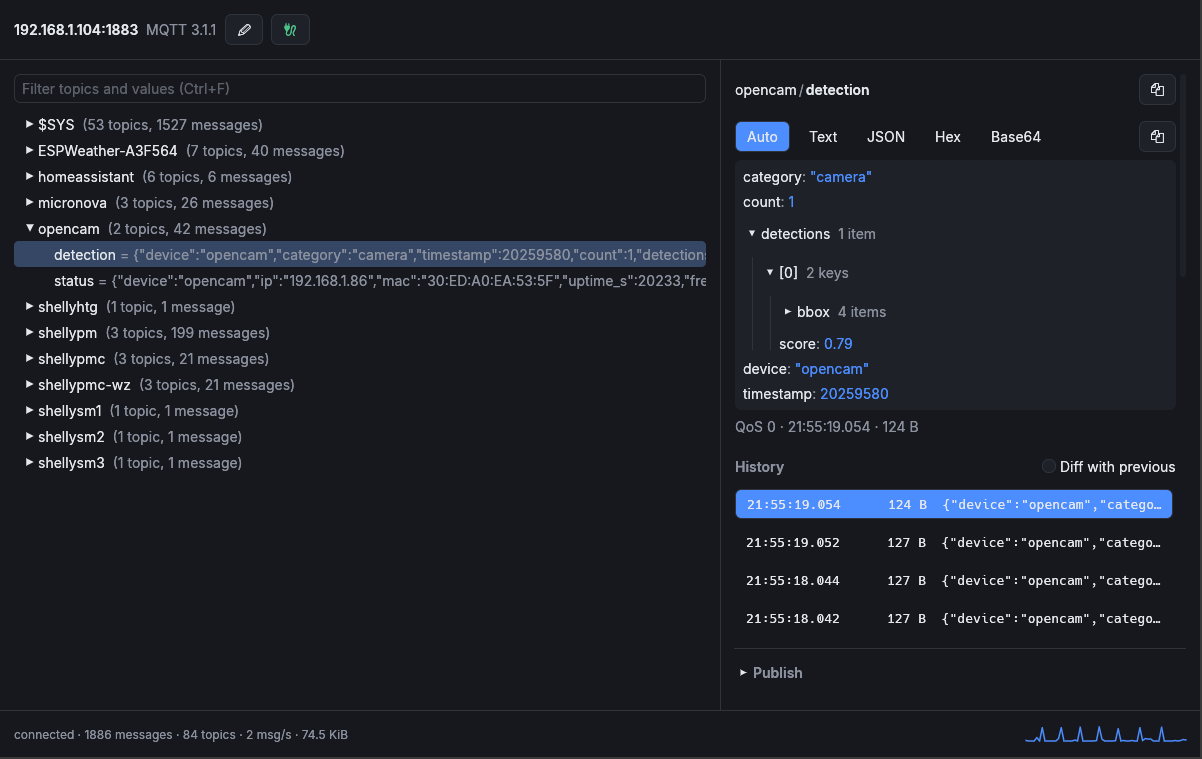The height and width of the screenshot is (759, 1202).
Task: Select the detection topic row
Action: pos(360,255)
